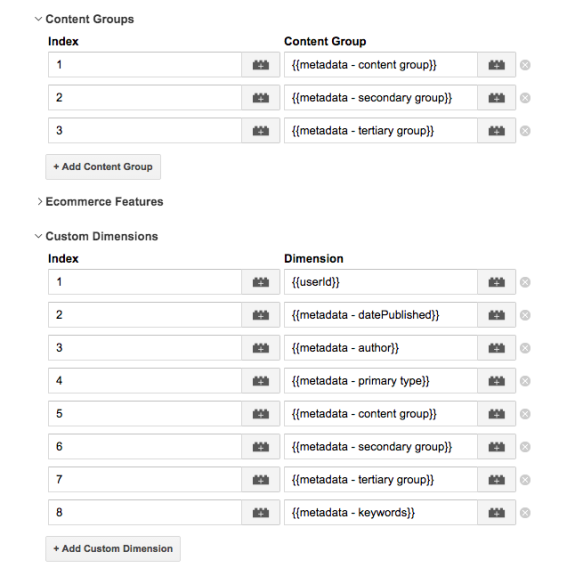Click the Add Content Group button
Image resolution: width=575 pixels, height=568 pixels.
tap(103, 167)
